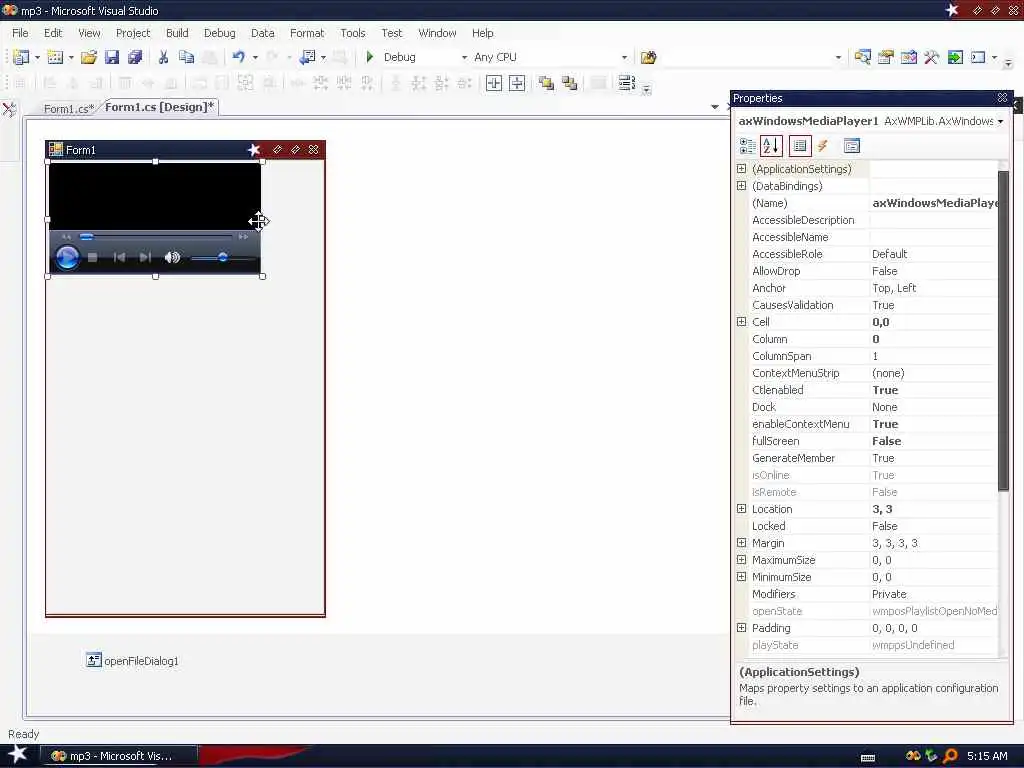Click the (Name) value field axWindowsMediaPlayer1
Viewport: 1024px width, 768px height.
pos(934,203)
